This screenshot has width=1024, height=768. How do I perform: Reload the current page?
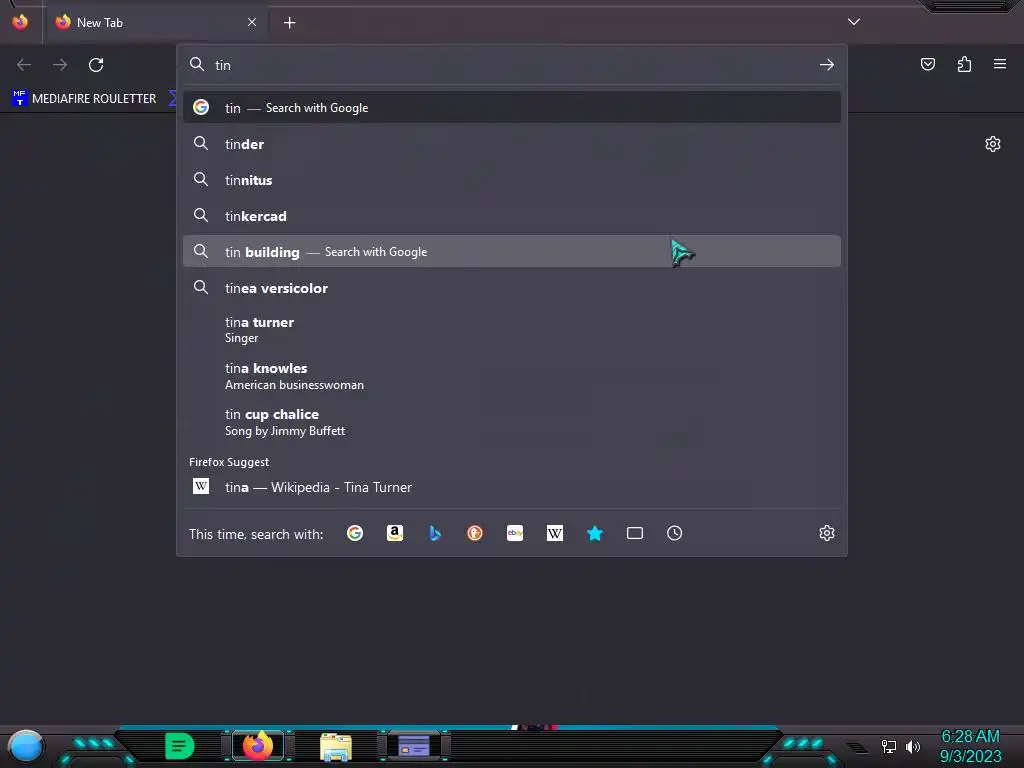point(96,65)
